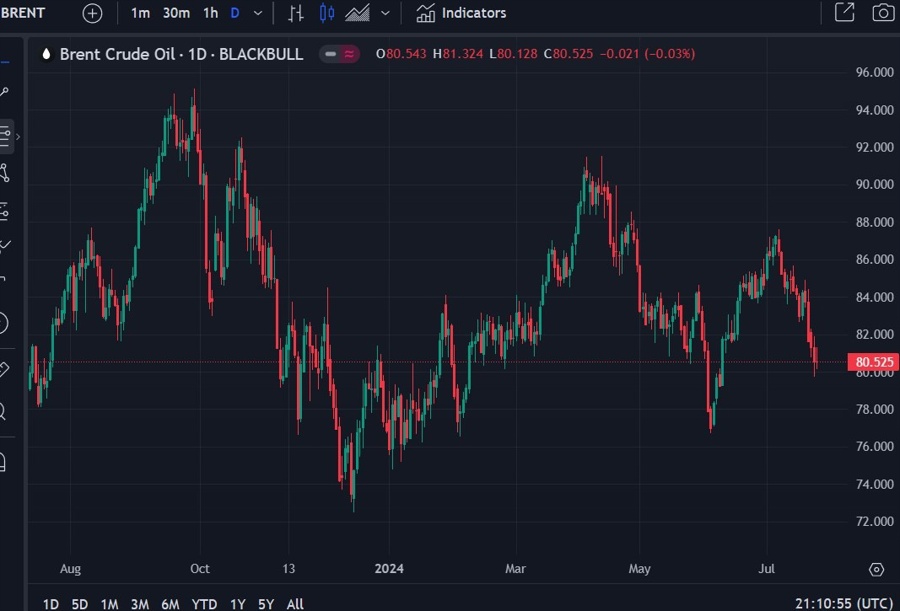This screenshot has height=611, width=900.
Task: Set date range to 1M
Action: 110,604
